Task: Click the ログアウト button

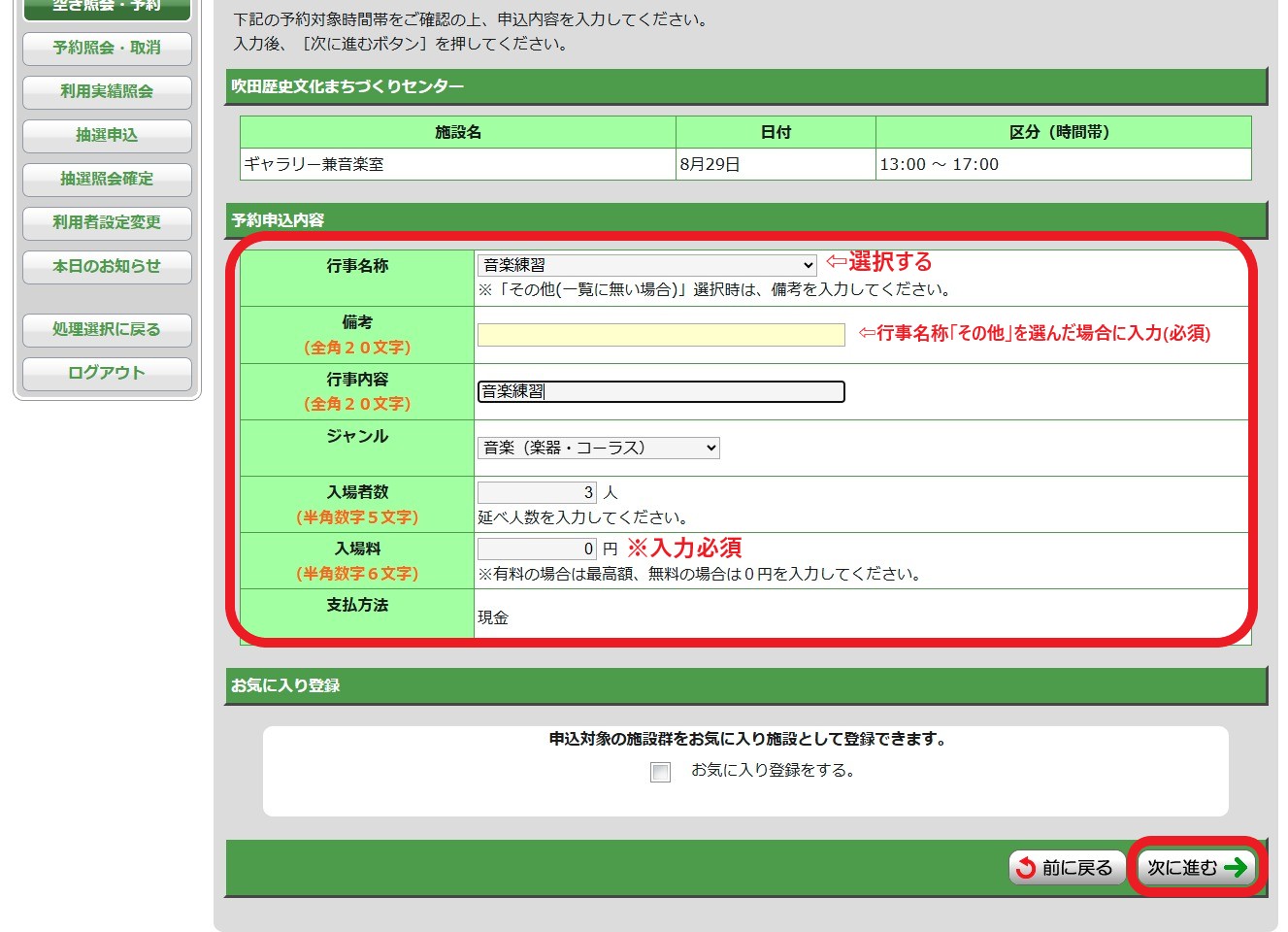Action: coord(107,373)
